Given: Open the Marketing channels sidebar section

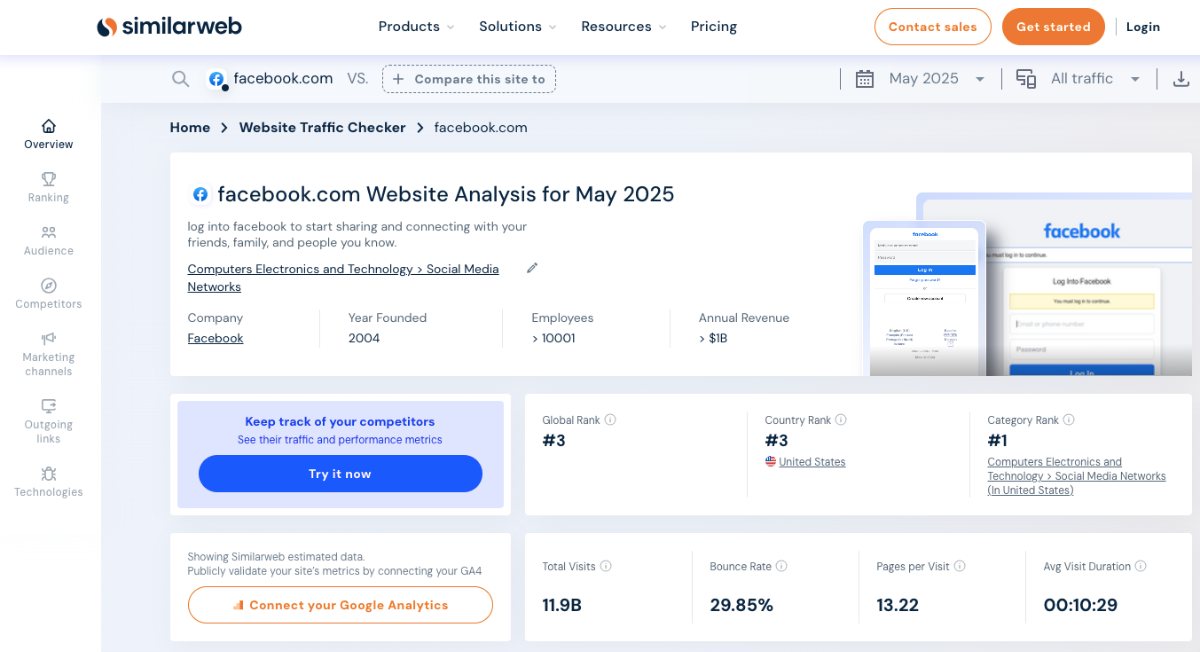Looking at the screenshot, I should tap(49, 354).
